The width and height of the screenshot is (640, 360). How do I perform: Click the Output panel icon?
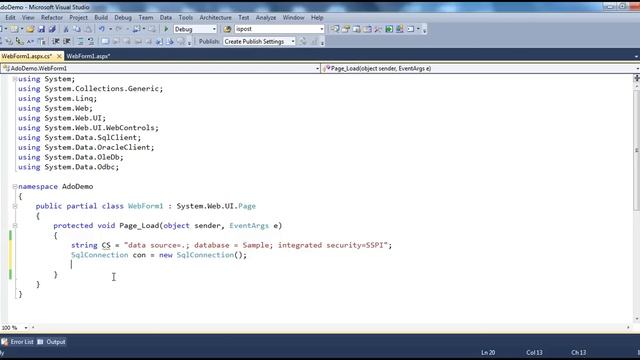coord(40,342)
